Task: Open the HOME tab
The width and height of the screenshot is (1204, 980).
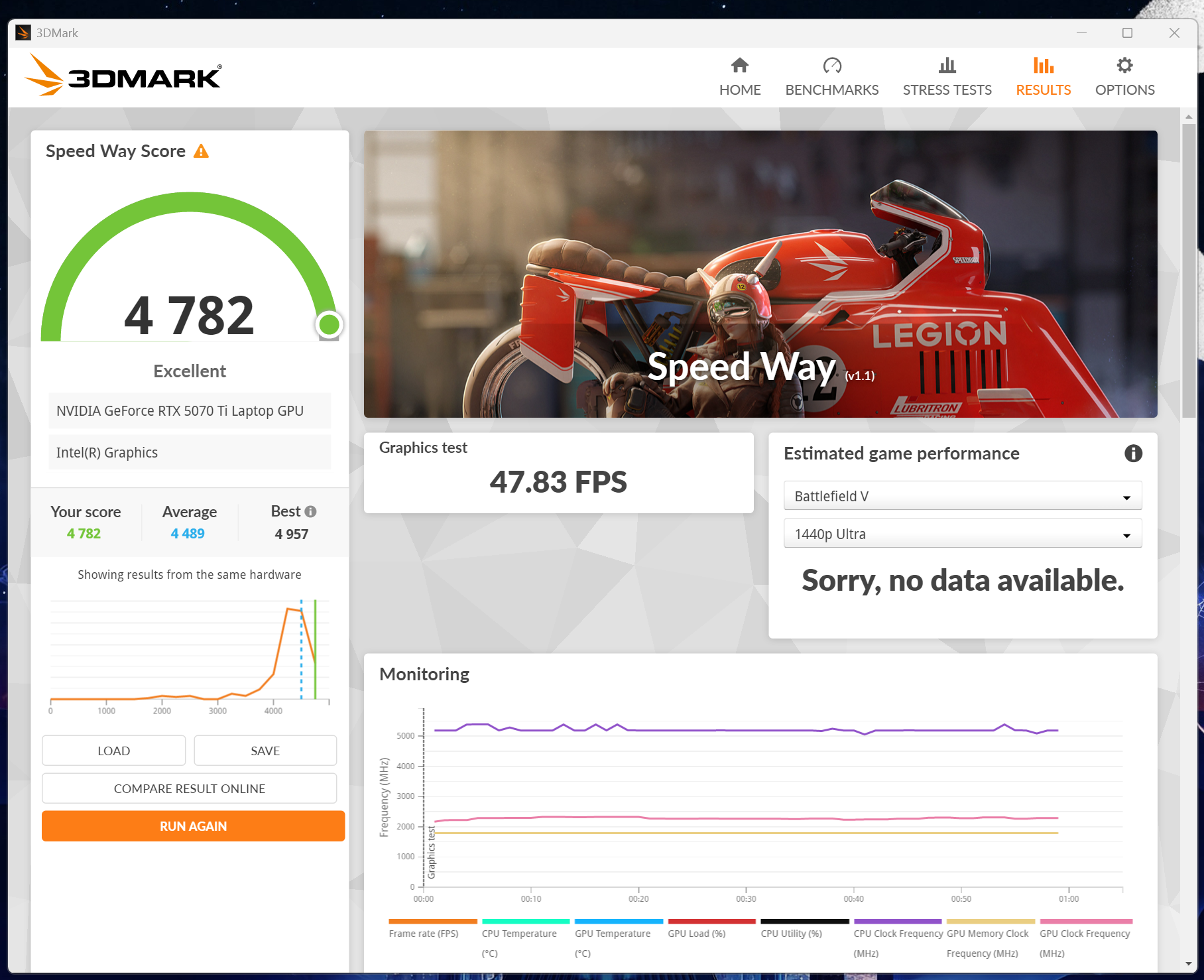Action: pos(740,77)
